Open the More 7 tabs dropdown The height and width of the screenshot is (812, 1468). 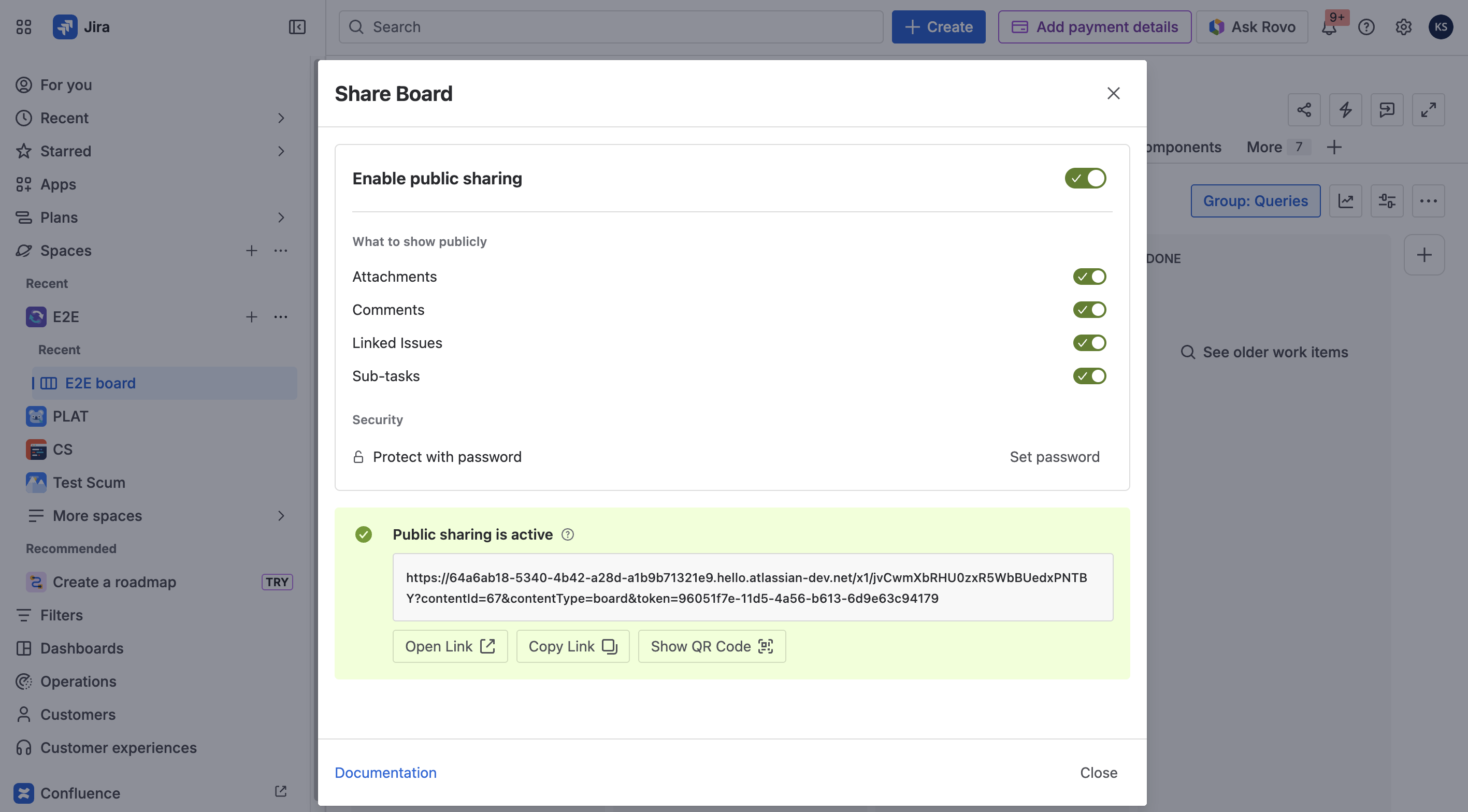[1278, 147]
